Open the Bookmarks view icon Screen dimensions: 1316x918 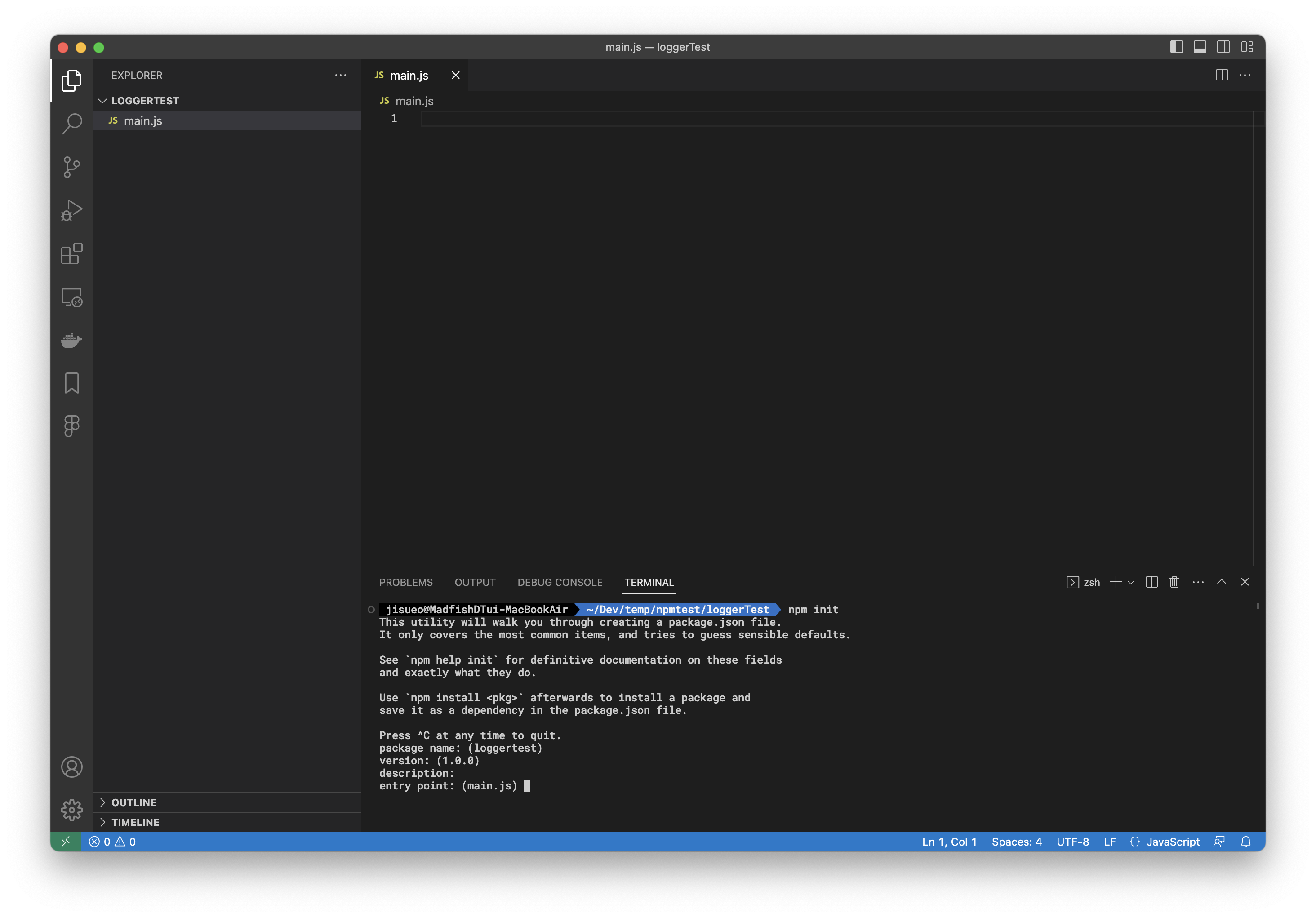71,383
